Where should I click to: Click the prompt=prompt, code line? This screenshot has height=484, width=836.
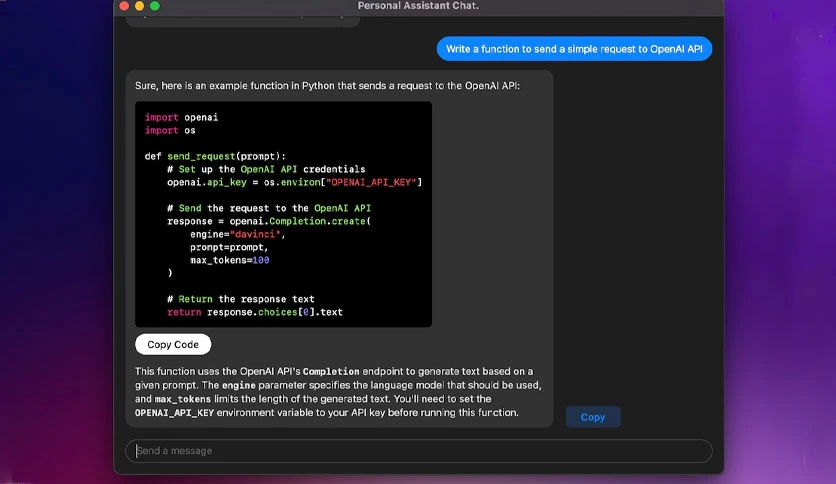229,247
